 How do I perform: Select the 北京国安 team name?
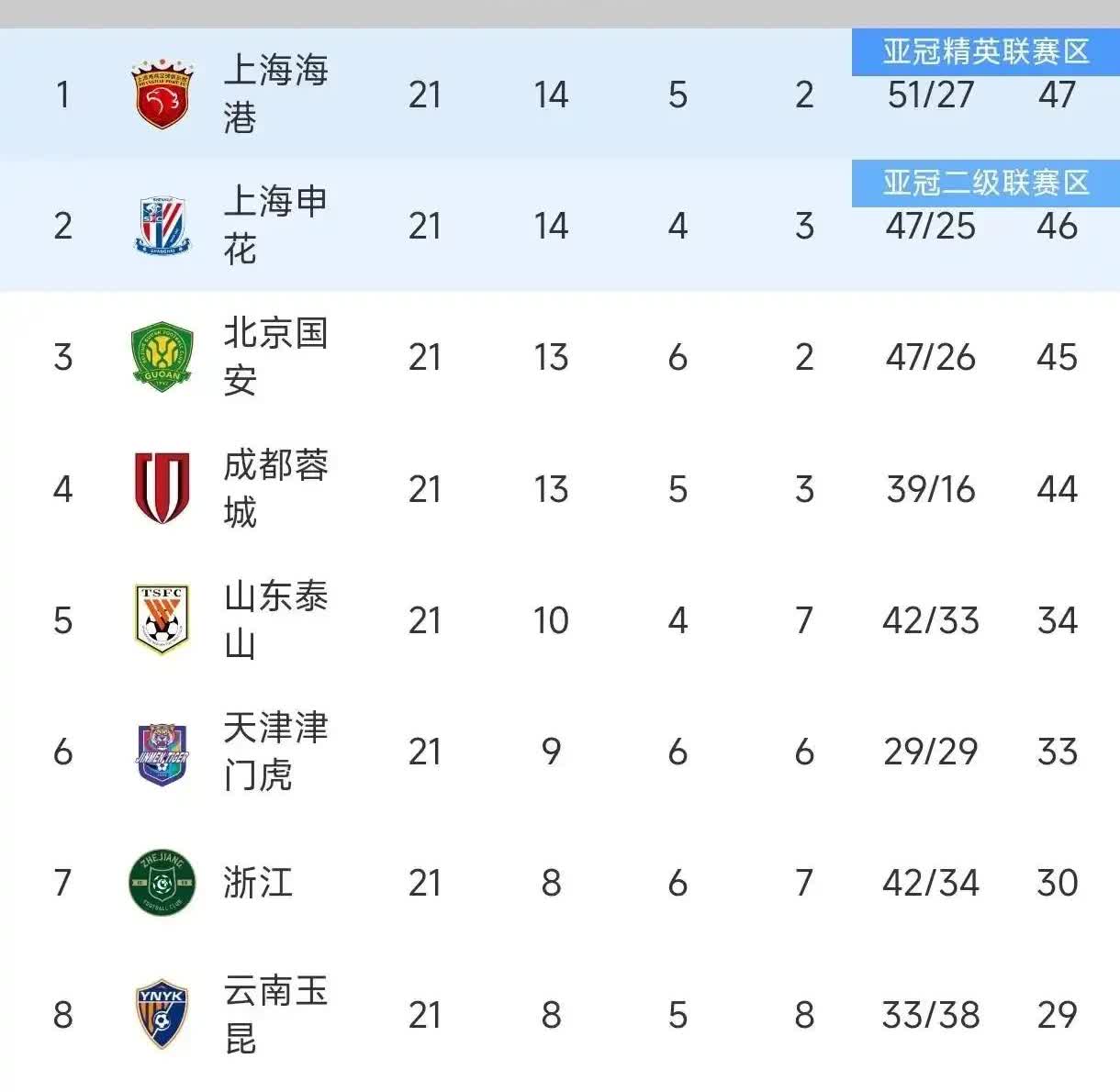pyautogui.click(x=275, y=357)
